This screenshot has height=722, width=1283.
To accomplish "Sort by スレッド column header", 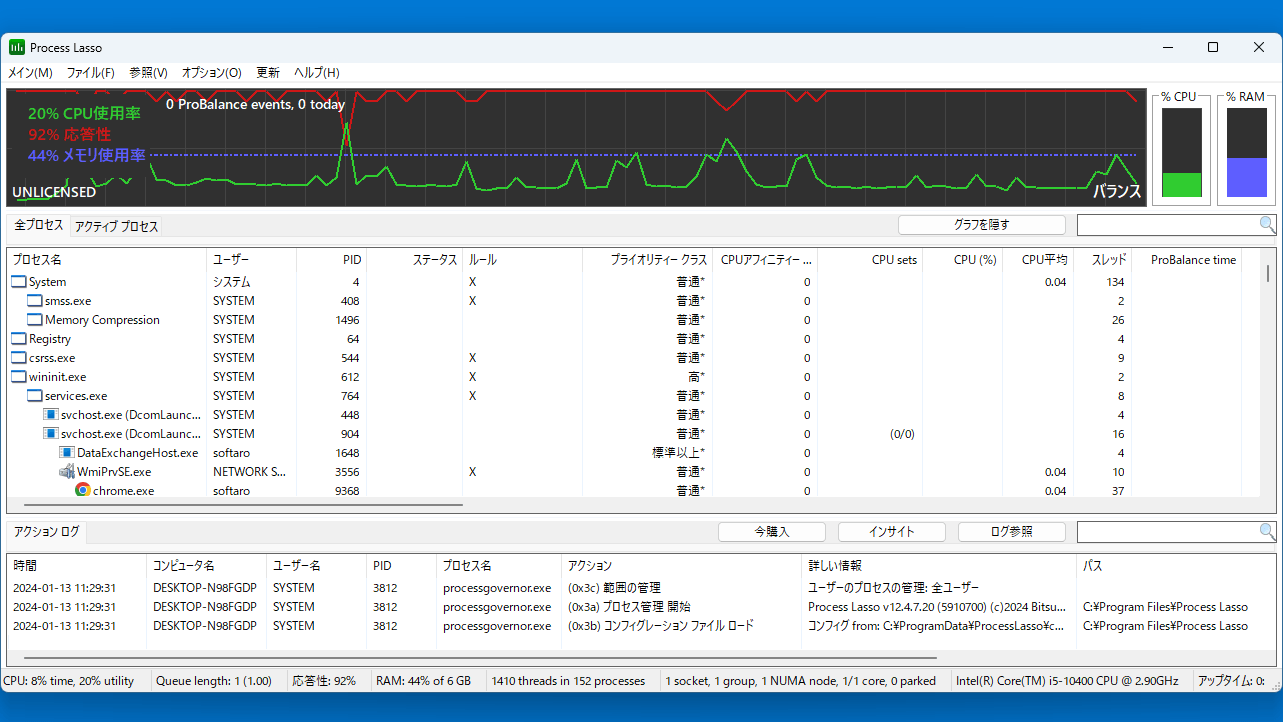I will point(1103,260).
